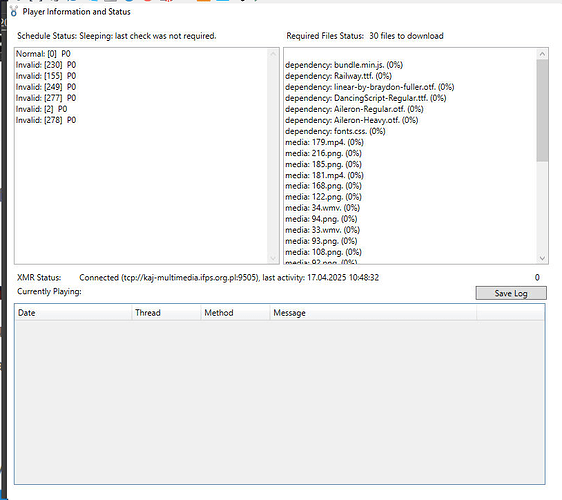
Task: Click the XMR Status connection text
Action: (229, 277)
